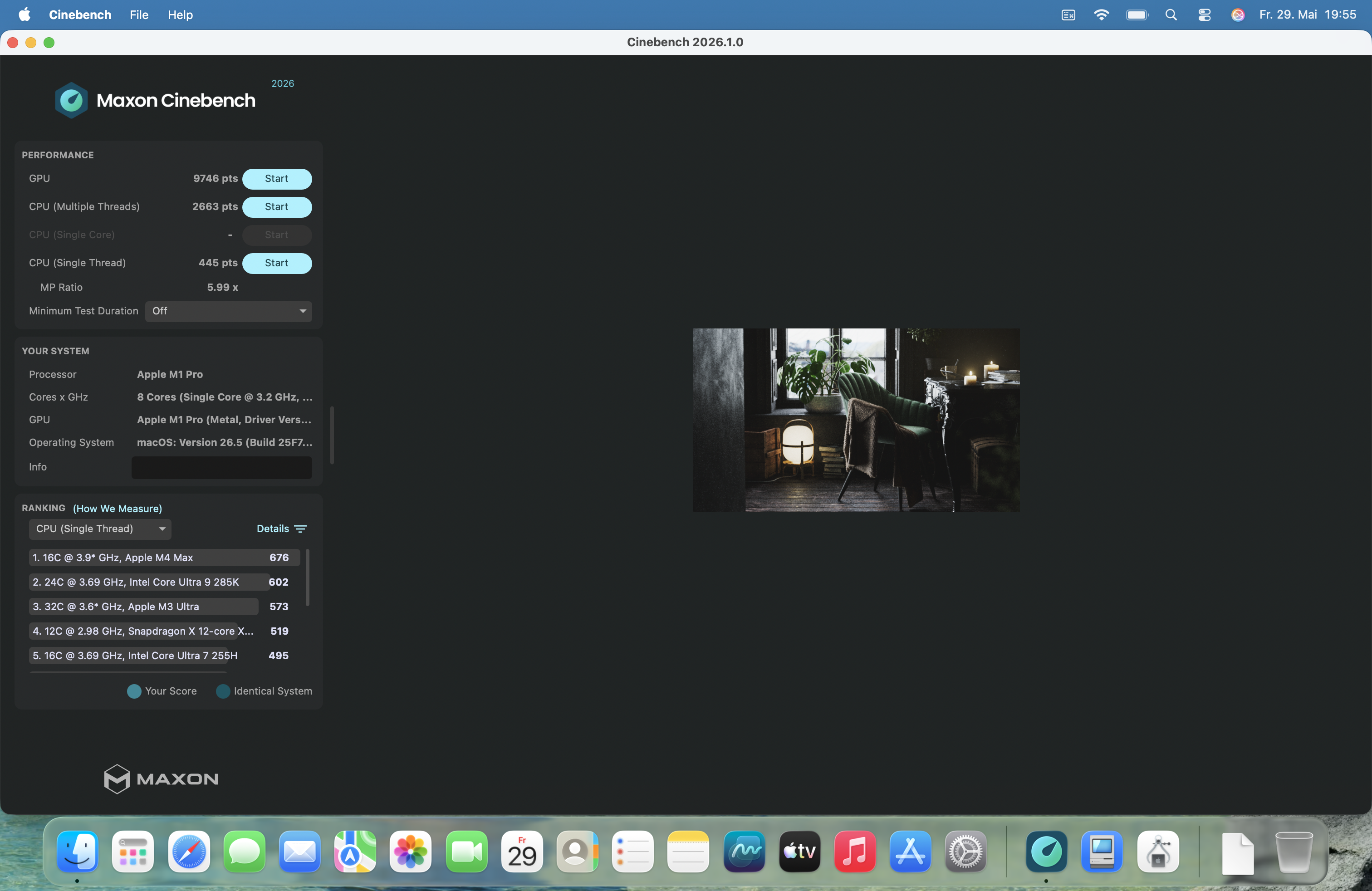Start the GPU benchmark
Screen dimensions: 1372x891
tap(277, 179)
